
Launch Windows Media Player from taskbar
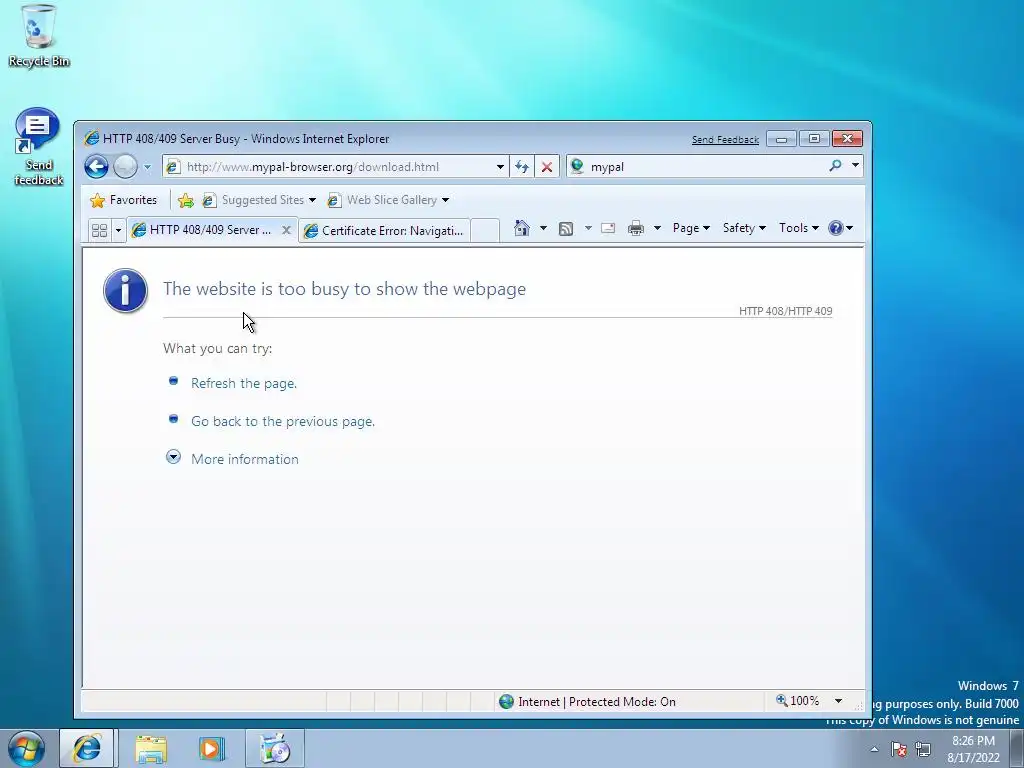click(212, 748)
